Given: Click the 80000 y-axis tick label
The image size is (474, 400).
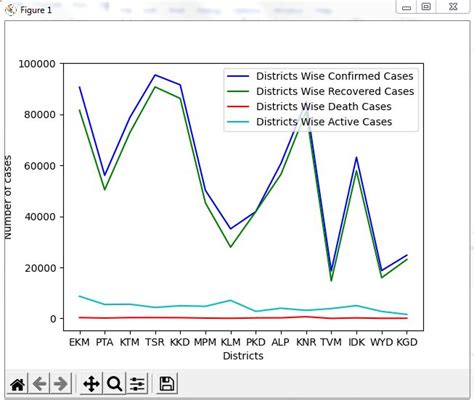Looking at the screenshot, I should pyautogui.click(x=40, y=115).
